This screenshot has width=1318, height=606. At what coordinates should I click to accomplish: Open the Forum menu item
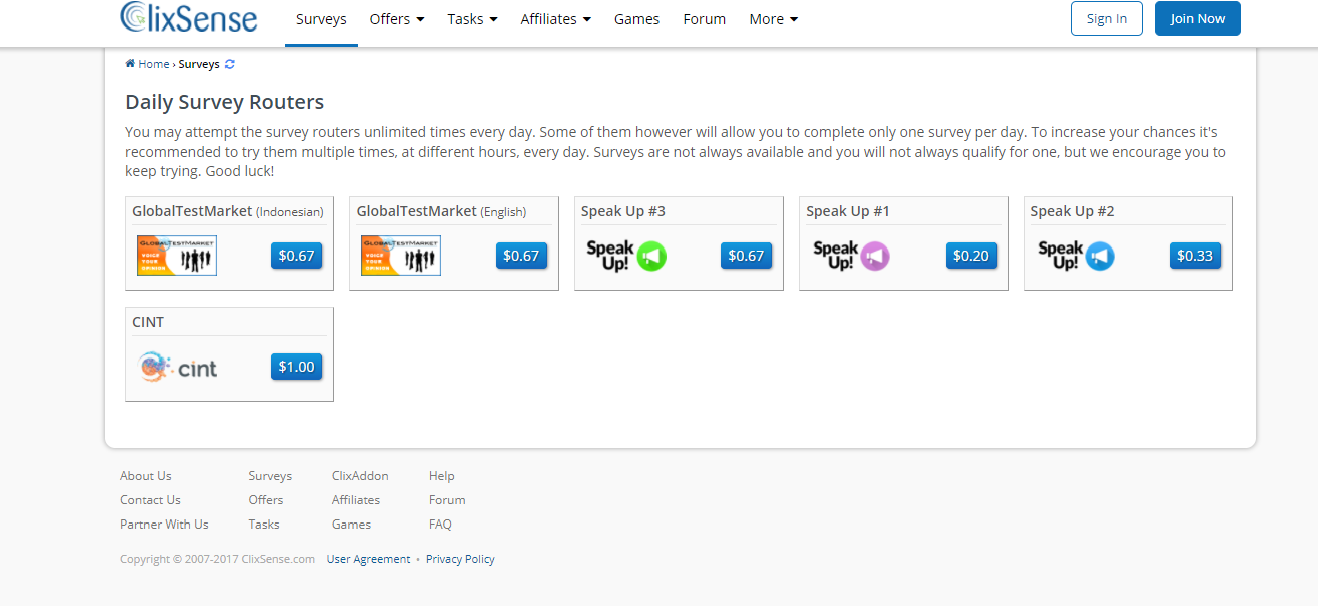pos(705,19)
